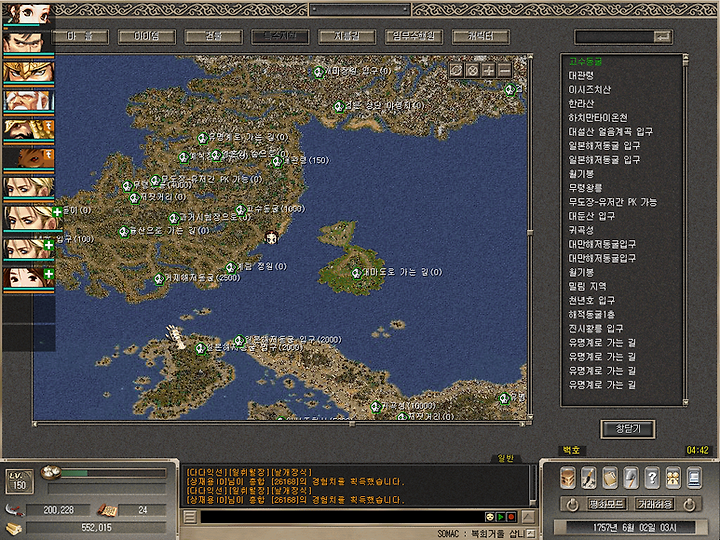Click the skull marker for 거제해저동굴(2500)
Image resolution: width=720 pixels, height=540 pixels.
[x=159, y=279]
